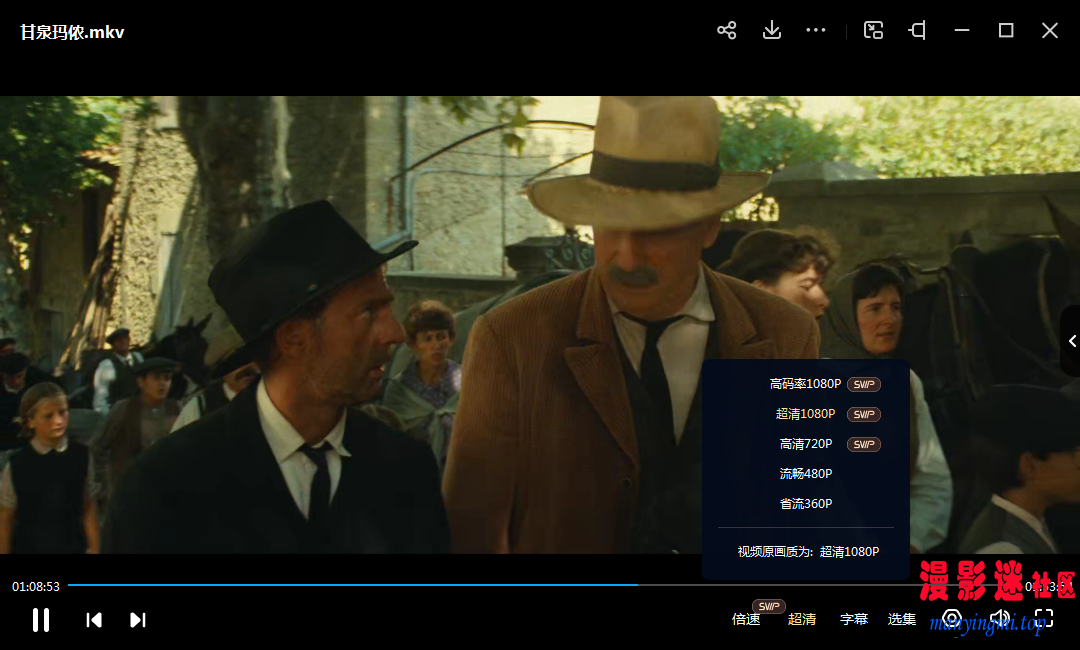1080x650 pixels.
Task: Skip to the previous video
Action: (94, 620)
